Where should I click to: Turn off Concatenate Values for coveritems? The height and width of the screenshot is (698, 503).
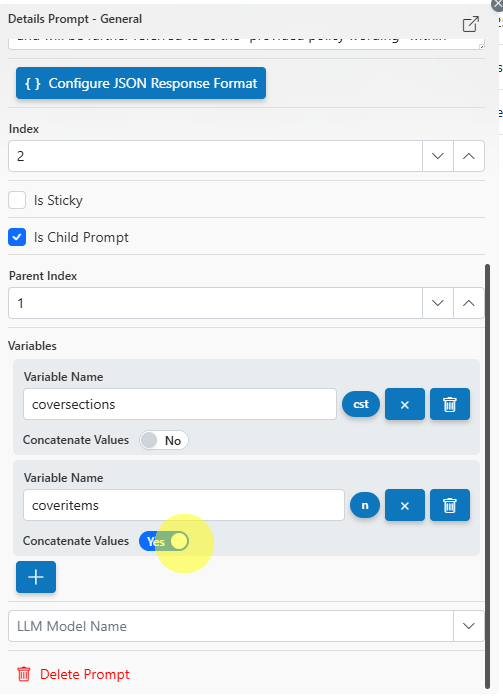pos(163,541)
